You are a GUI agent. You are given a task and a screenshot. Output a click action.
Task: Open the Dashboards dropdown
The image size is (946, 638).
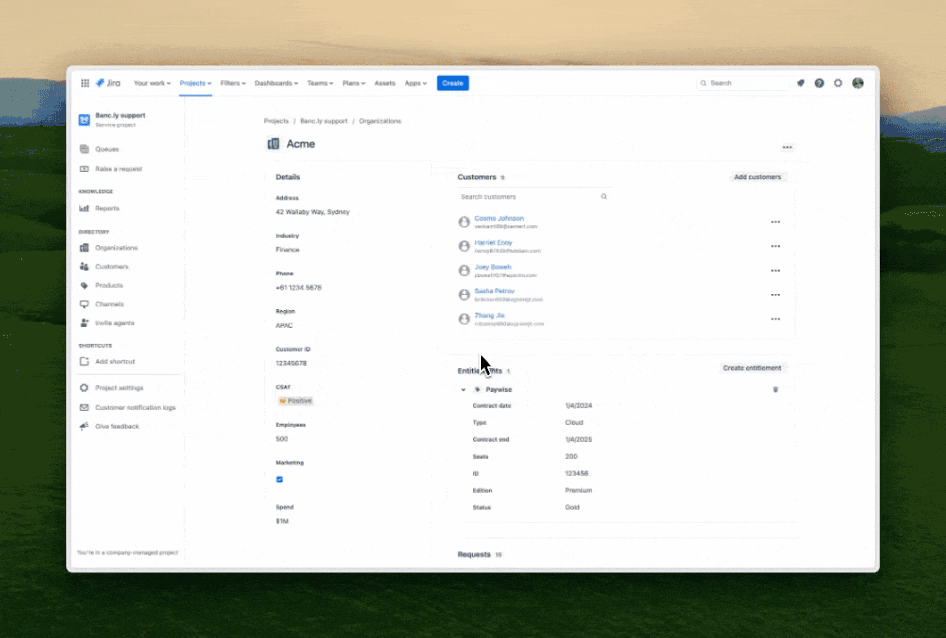276,83
